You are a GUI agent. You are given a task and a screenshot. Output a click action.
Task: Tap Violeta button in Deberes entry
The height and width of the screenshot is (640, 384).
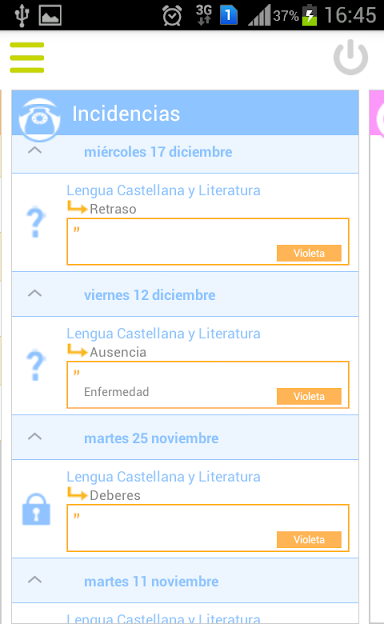click(309, 540)
